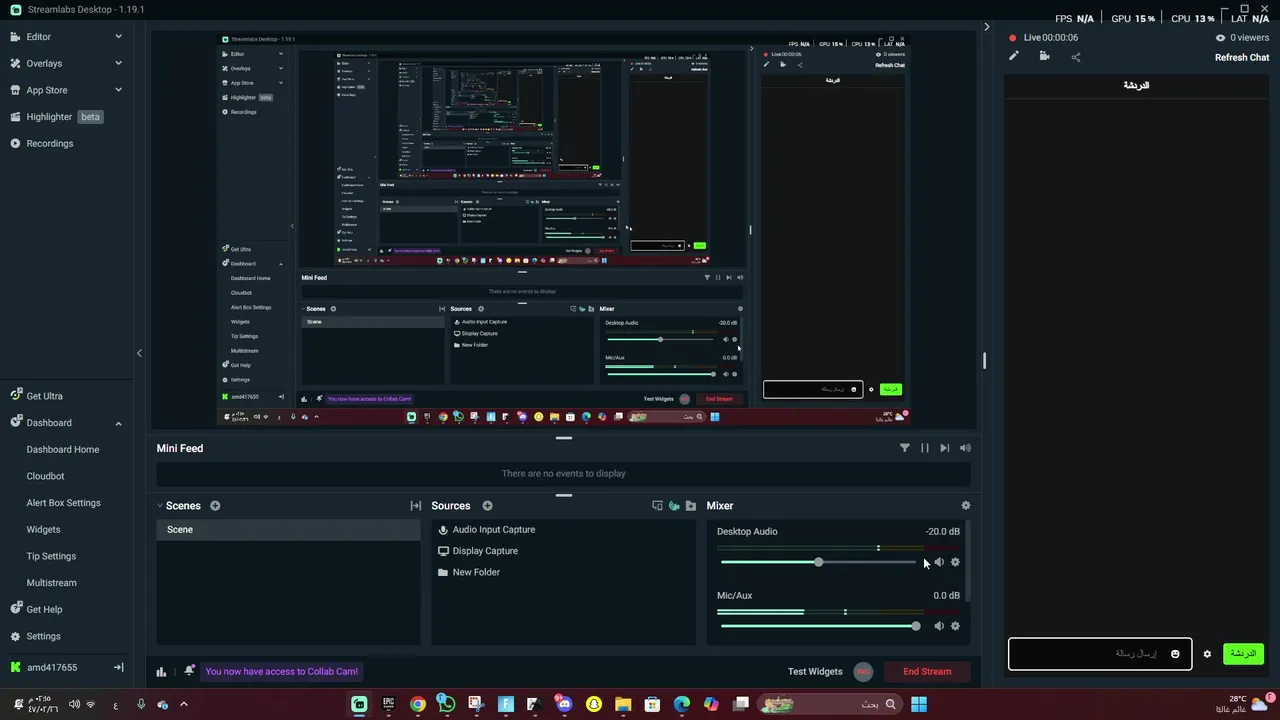1280x720 pixels.
Task: Open the chat header camera icon
Action: [x=1044, y=56]
